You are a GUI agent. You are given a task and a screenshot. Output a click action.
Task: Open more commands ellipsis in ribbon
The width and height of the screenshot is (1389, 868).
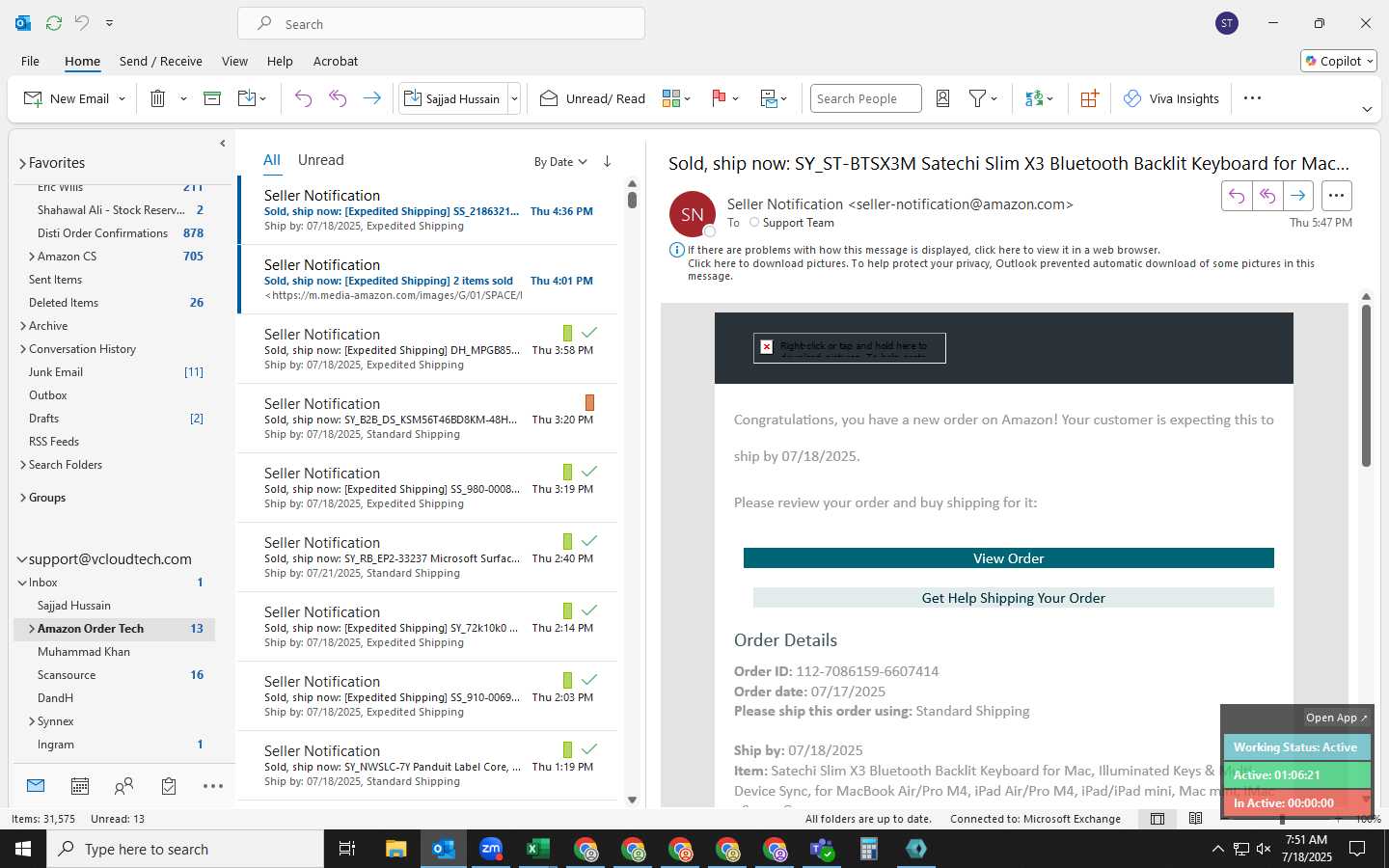[1252, 98]
